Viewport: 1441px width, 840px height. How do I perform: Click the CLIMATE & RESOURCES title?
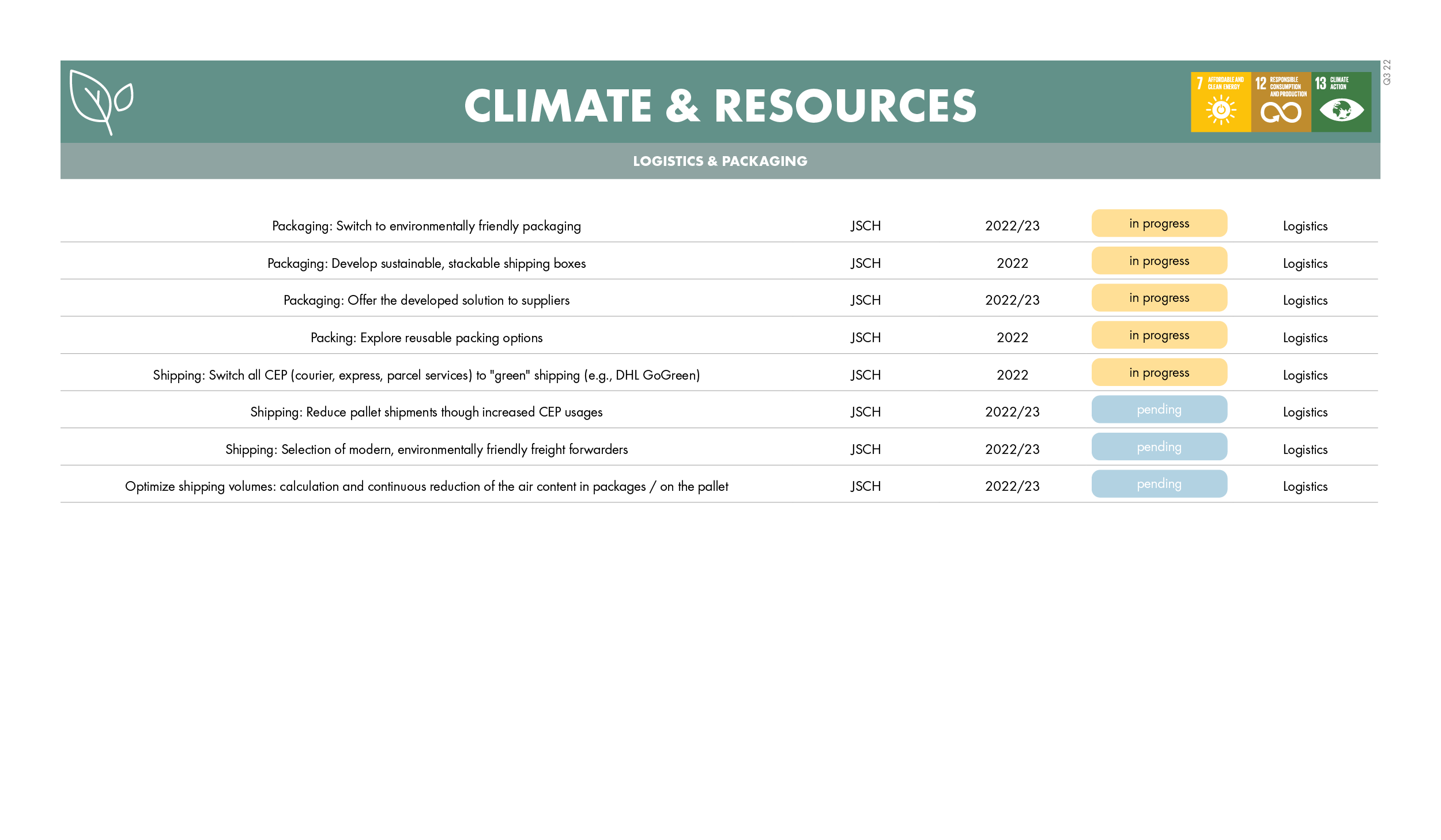[x=720, y=106]
